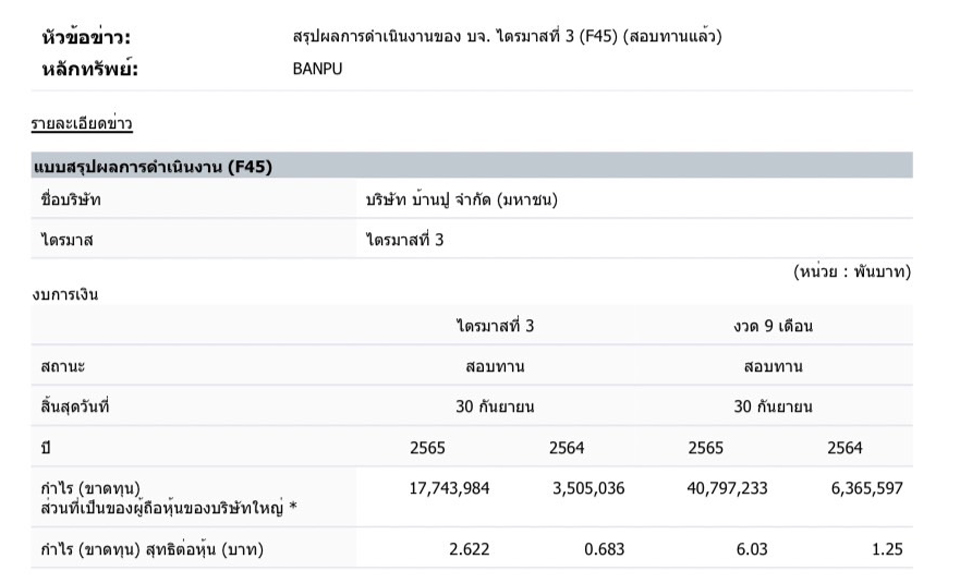Click the สิ้นสุดวันที่ row label
The height and width of the screenshot is (583, 960).
tap(75, 407)
